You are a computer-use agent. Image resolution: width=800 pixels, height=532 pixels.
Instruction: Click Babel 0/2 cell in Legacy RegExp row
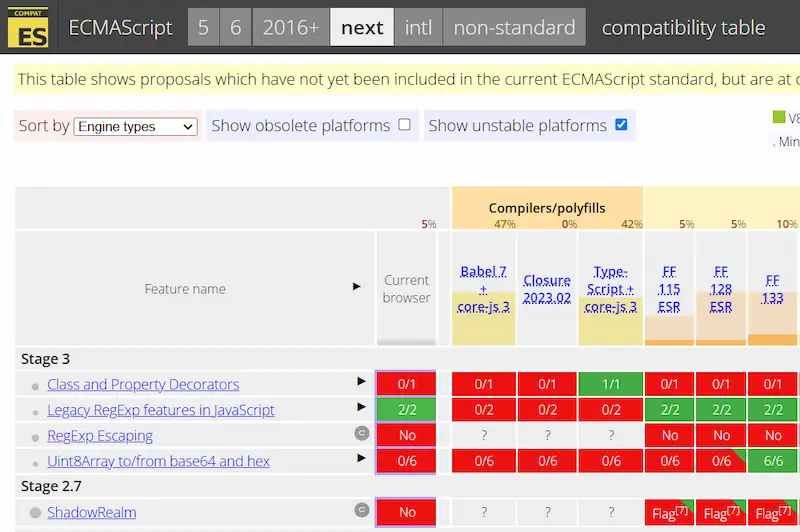coord(484,410)
